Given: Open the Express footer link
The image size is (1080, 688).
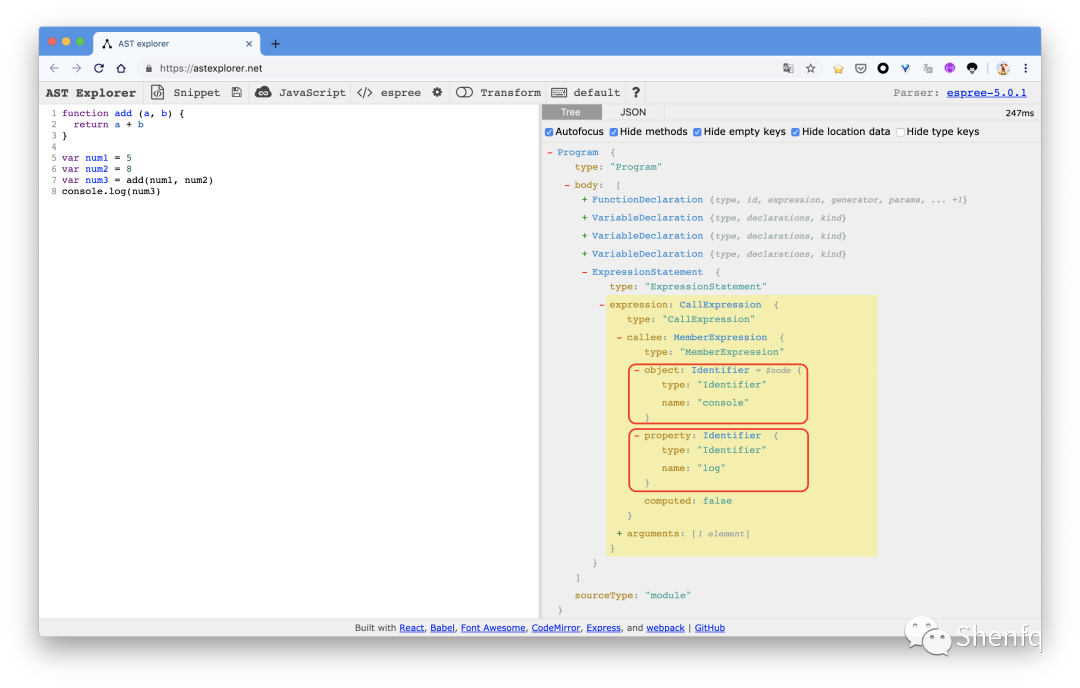Looking at the screenshot, I should click(603, 628).
